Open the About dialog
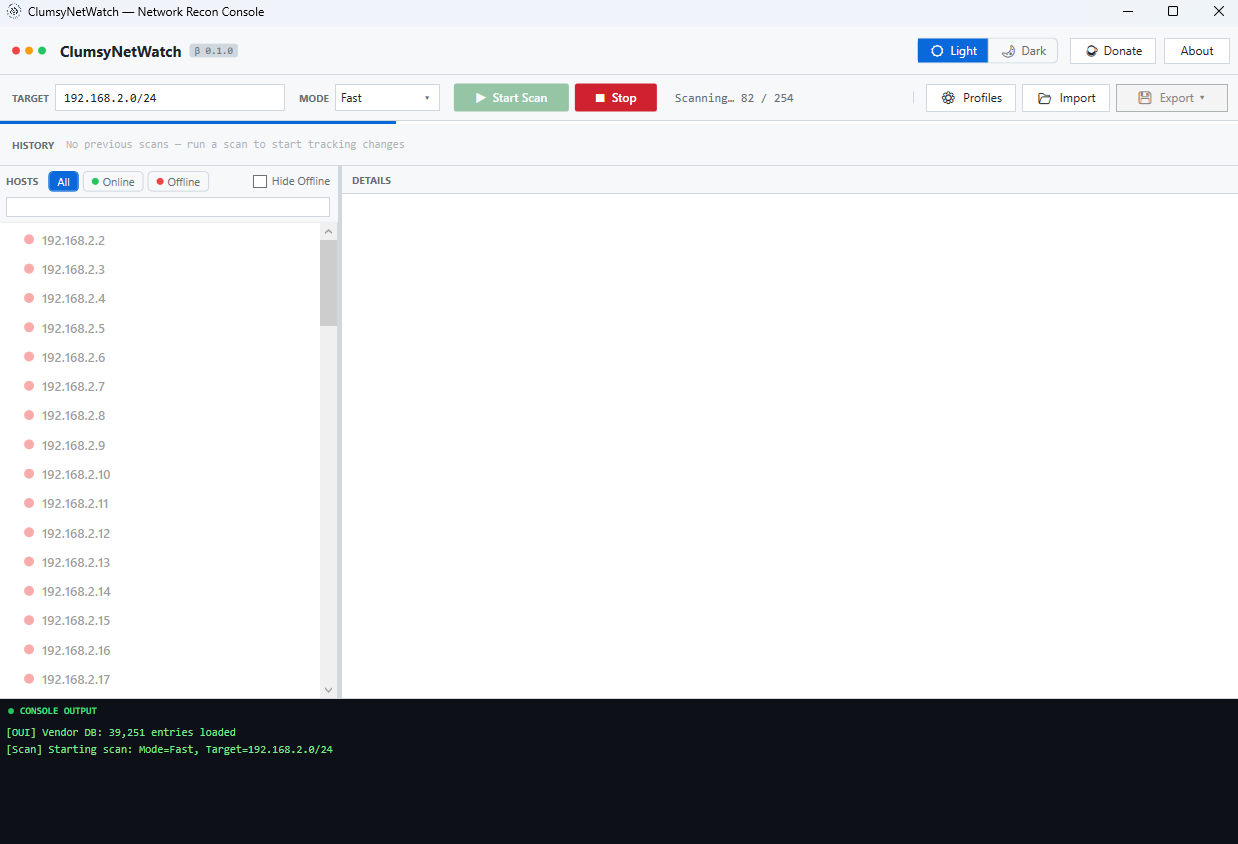The height and width of the screenshot is (844, 1238). (1196, 51)
